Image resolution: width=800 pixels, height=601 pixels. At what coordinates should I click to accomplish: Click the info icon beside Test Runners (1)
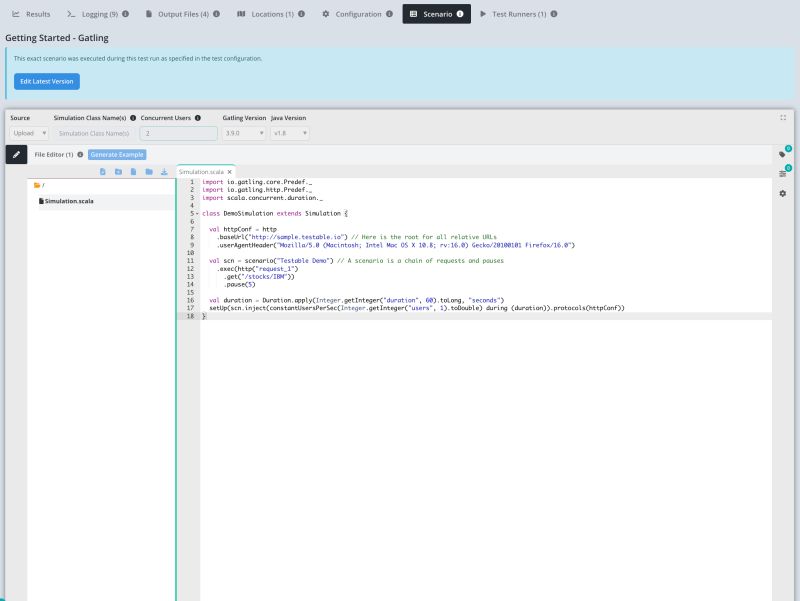554,14
